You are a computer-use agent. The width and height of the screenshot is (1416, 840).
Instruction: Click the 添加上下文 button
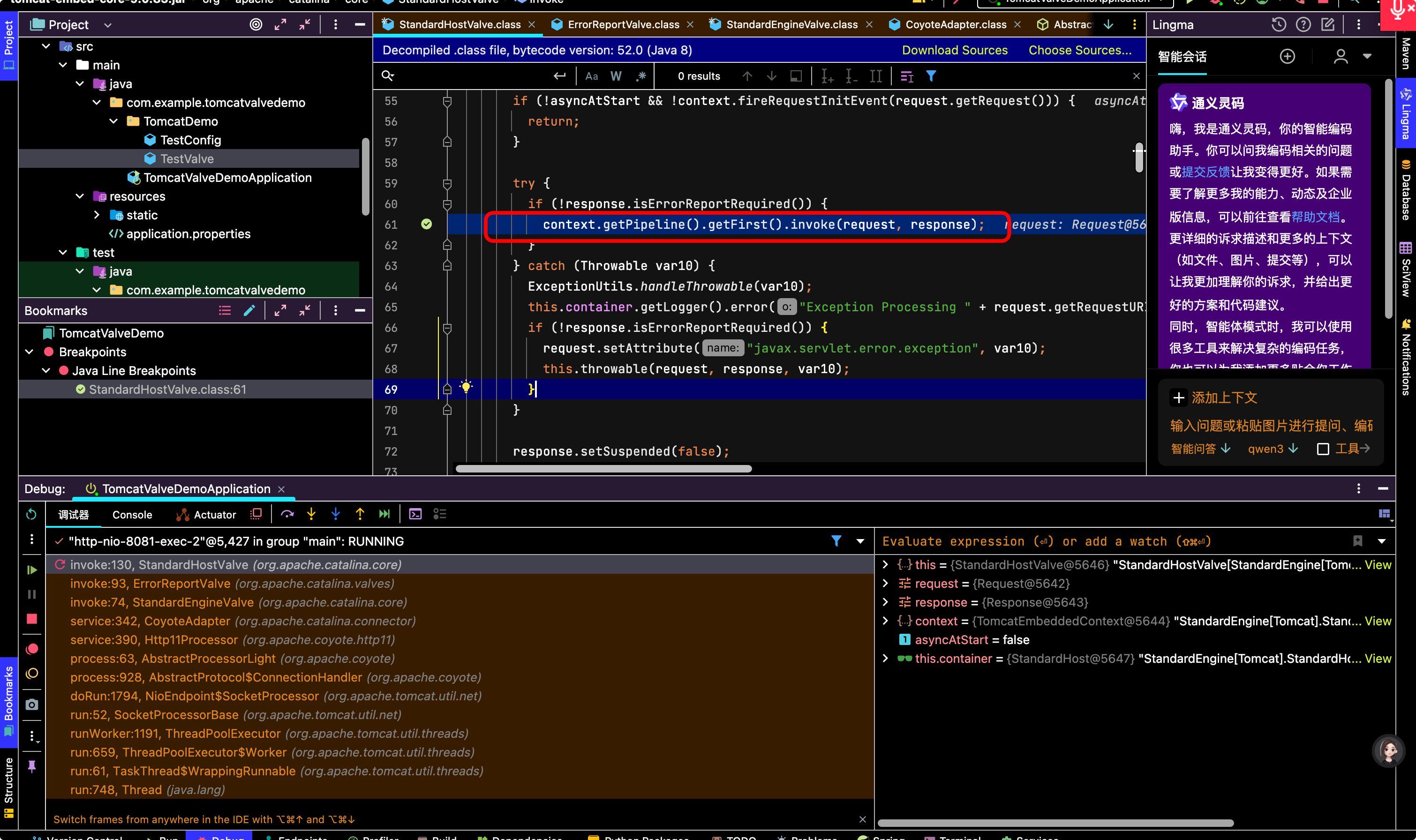[1214, 397]
